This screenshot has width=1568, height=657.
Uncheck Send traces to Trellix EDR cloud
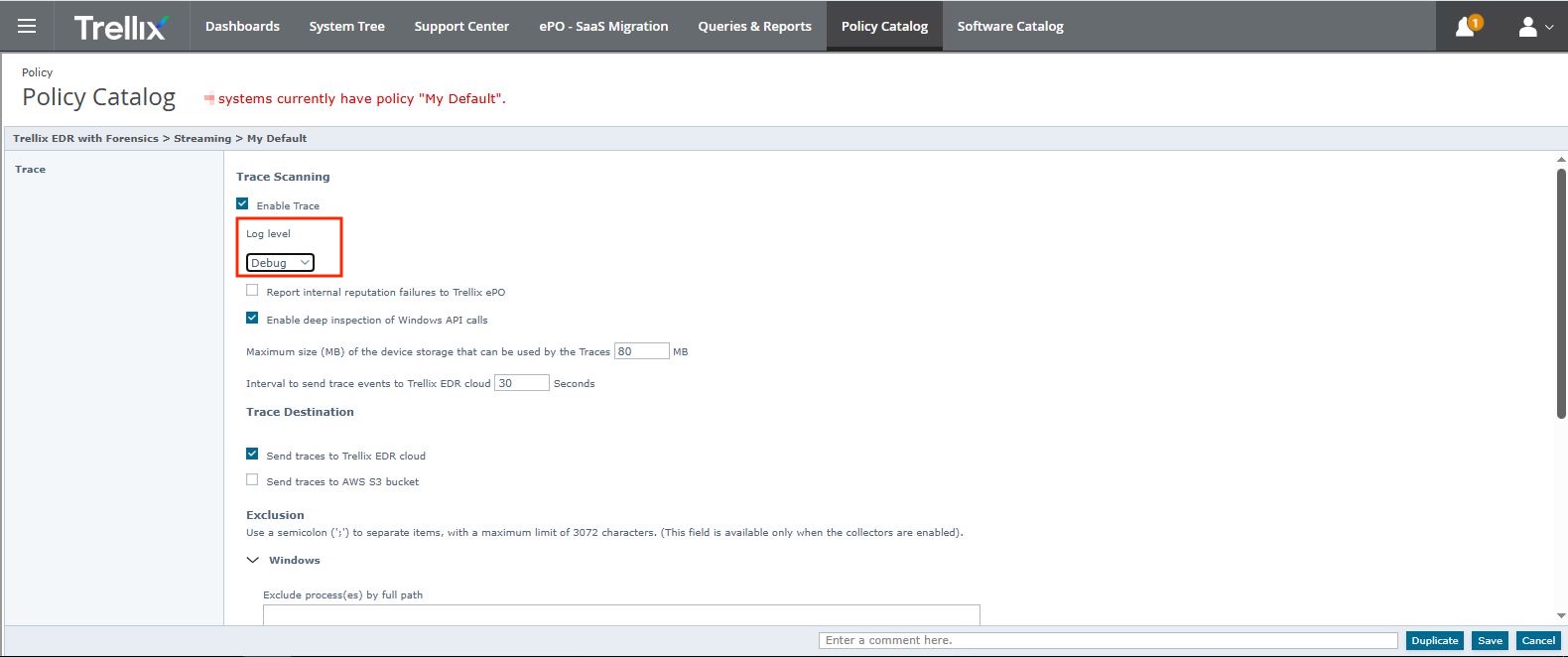click(252, 455)
